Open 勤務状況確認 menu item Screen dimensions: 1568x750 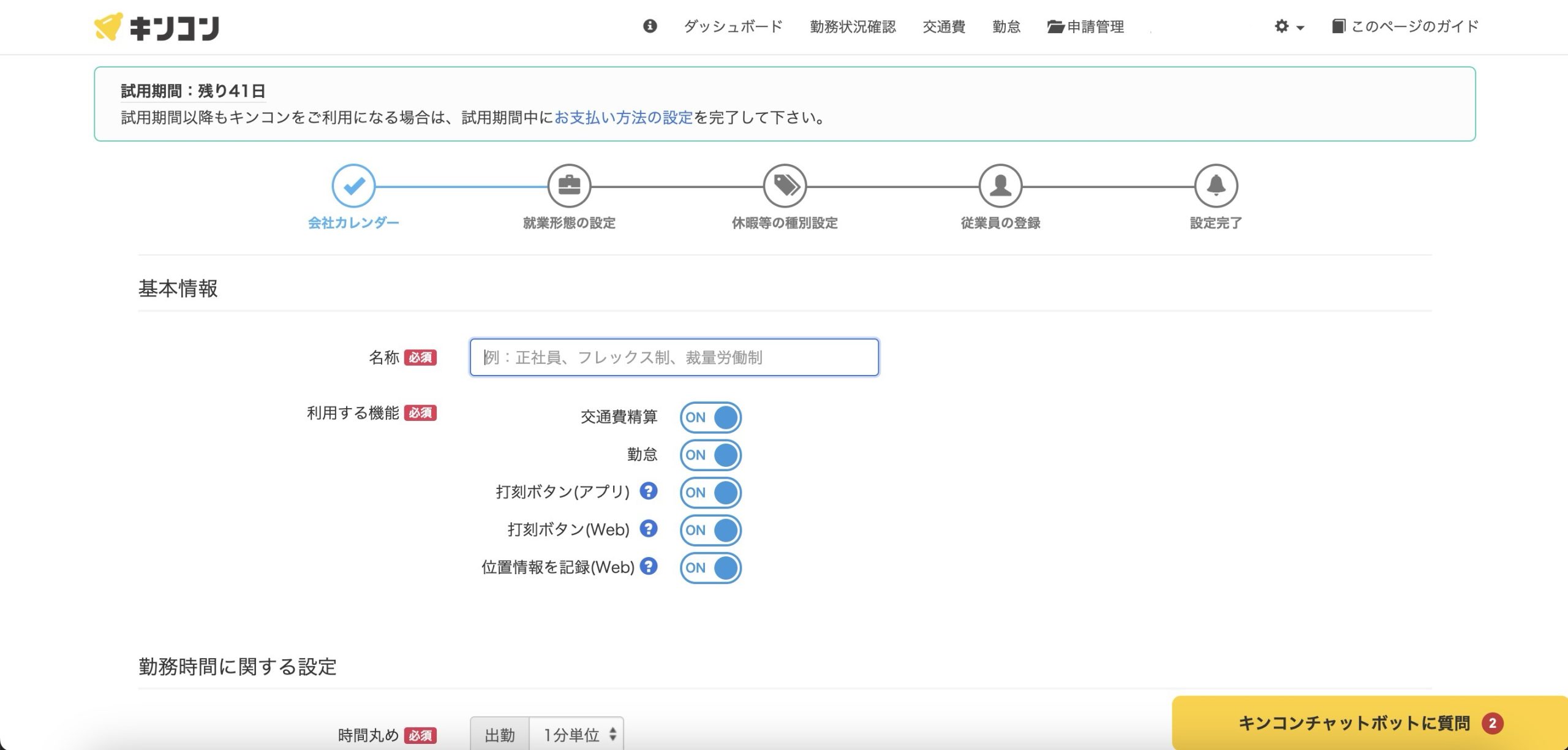853,26
